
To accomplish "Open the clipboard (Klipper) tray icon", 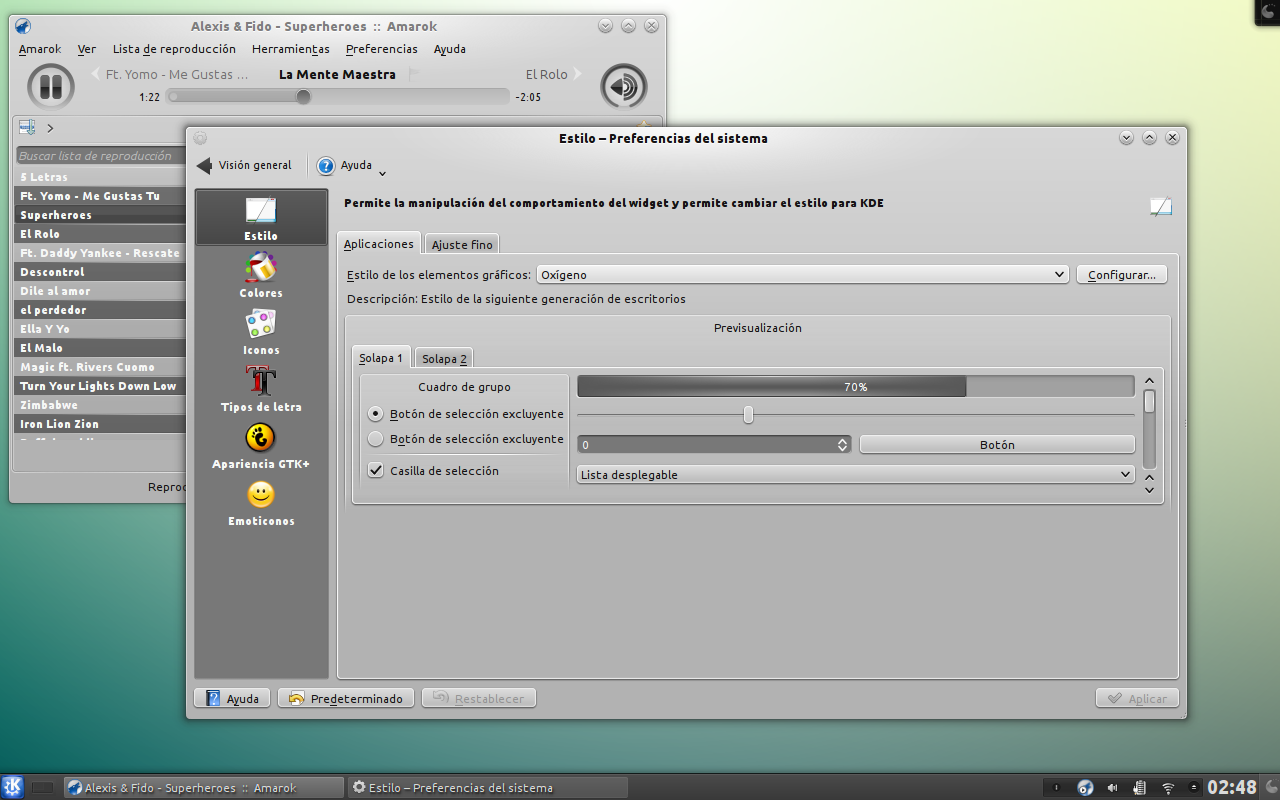I will 1140,788.
